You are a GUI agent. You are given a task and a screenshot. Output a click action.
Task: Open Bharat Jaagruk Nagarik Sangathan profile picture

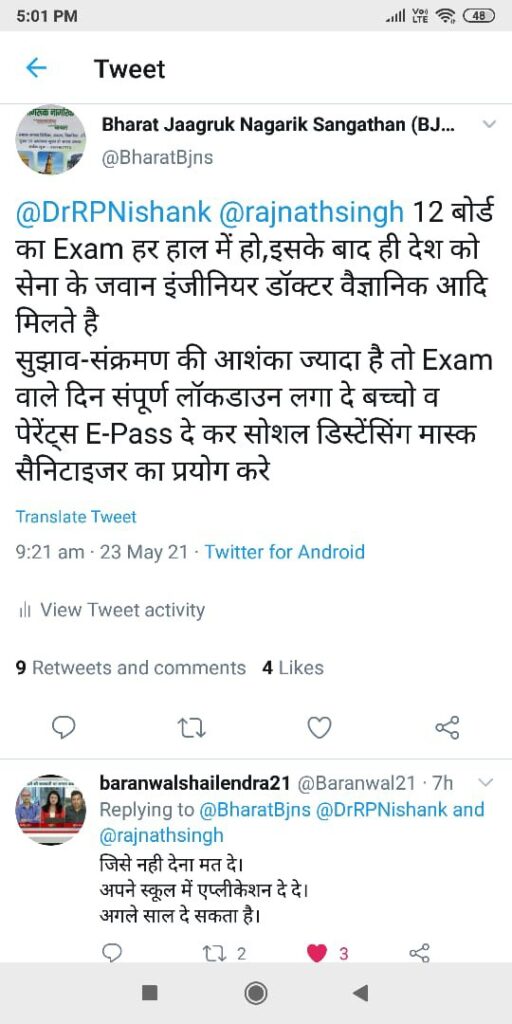[x=51, y=140]
